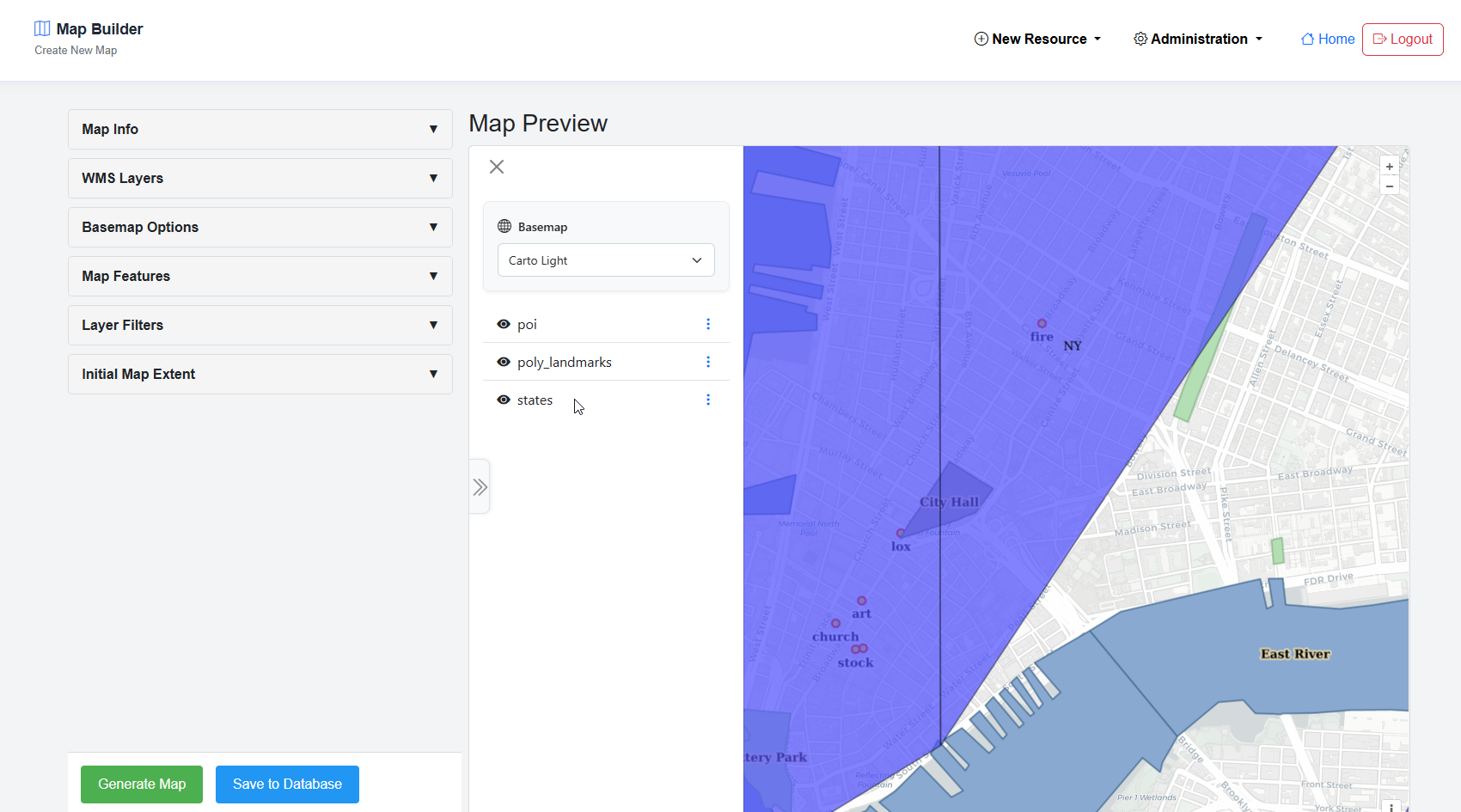The image size is (1461, 812).
Task: Open three-dot menu for states layer
Action: point(708,400)
